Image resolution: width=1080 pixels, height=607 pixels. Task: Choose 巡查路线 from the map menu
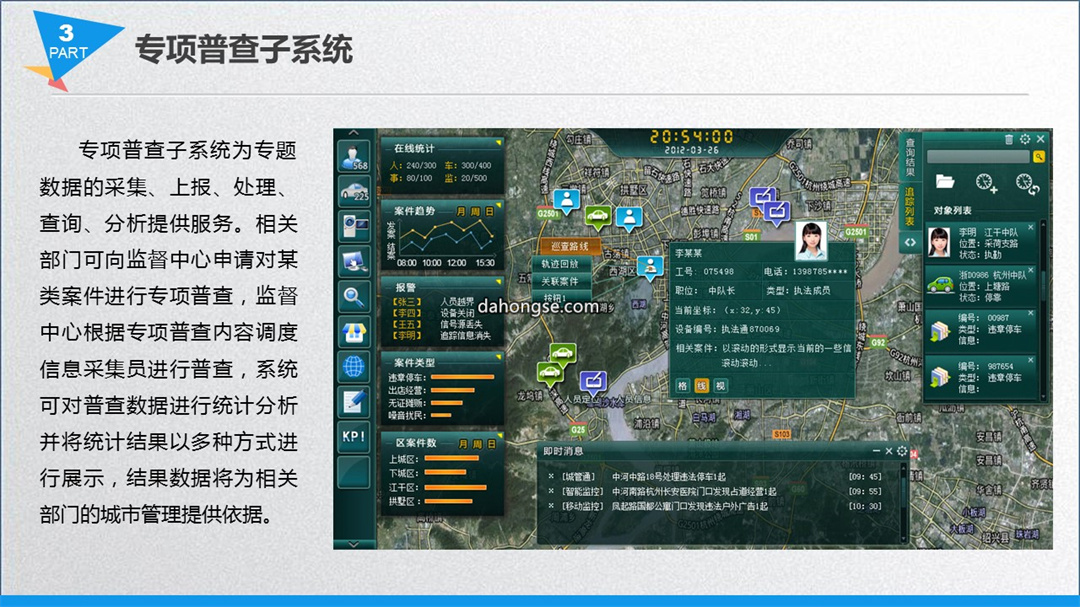(570, 246)
